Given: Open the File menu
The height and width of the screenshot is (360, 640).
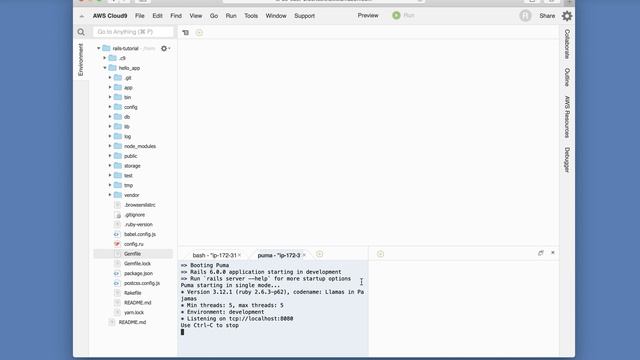Looking at the screenshot, I should point(140,16).
